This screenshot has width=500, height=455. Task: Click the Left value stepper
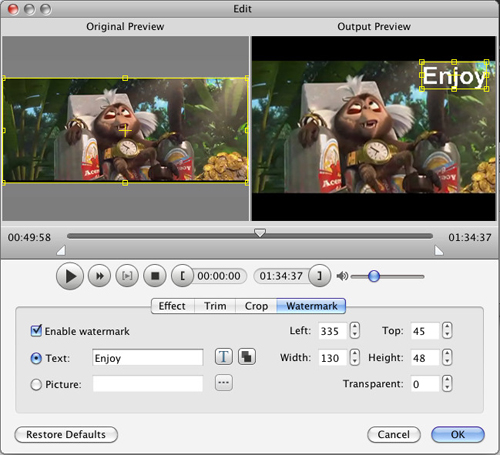(x=355, y=331)
